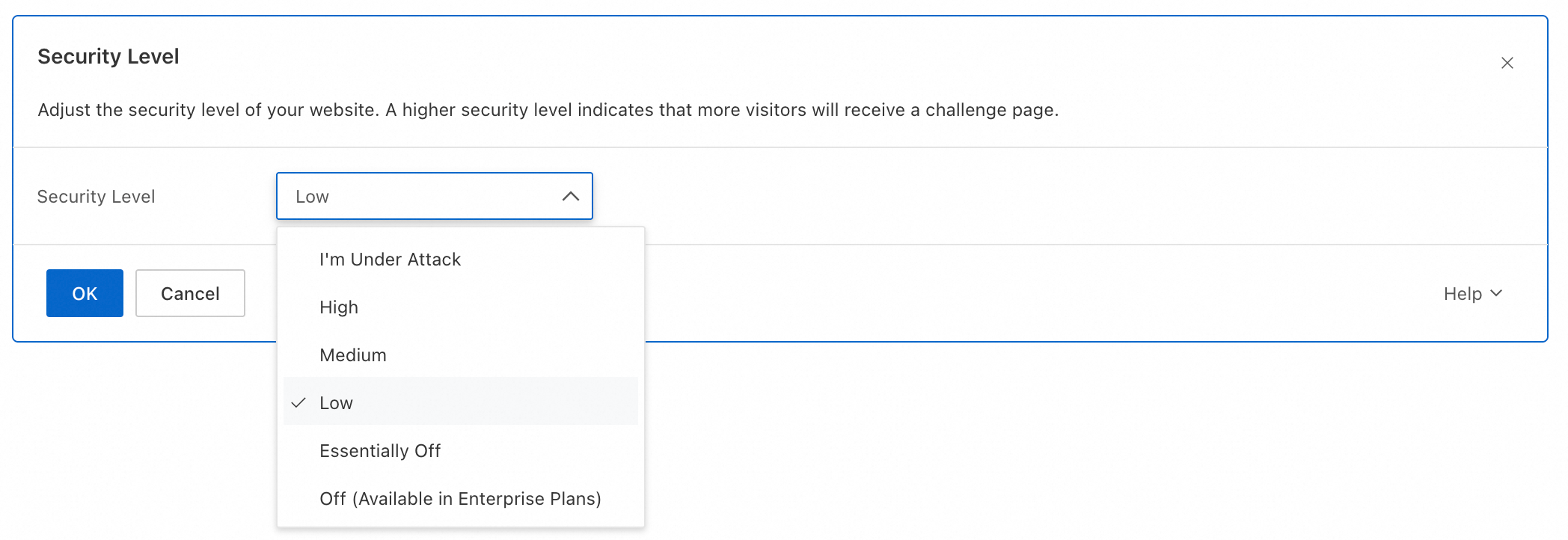Click the chevron arrow next to Help

[1496, 293]
